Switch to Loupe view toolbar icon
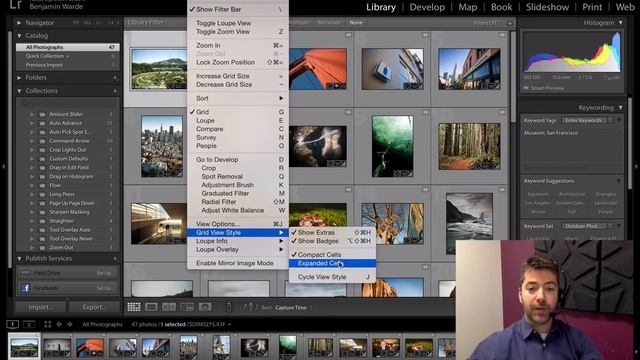 tap(151, 307)
